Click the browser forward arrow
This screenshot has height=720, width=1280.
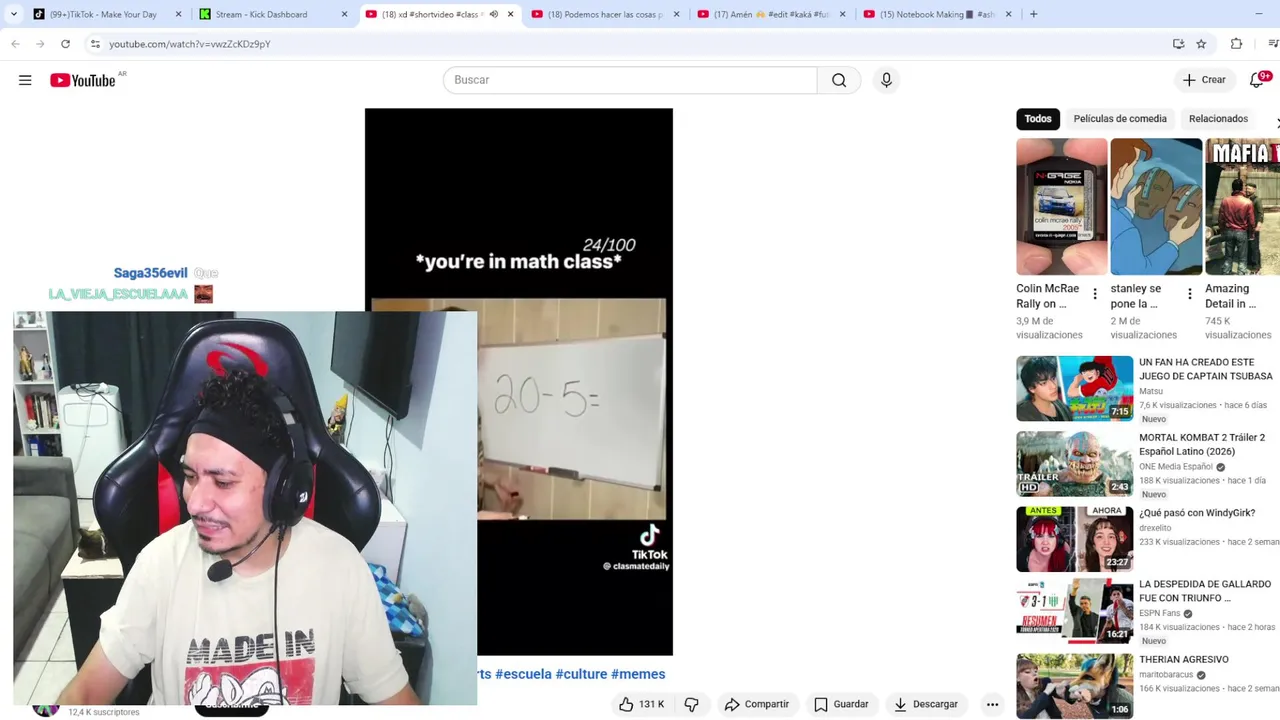pyautogui.click(x=40, y=44)
